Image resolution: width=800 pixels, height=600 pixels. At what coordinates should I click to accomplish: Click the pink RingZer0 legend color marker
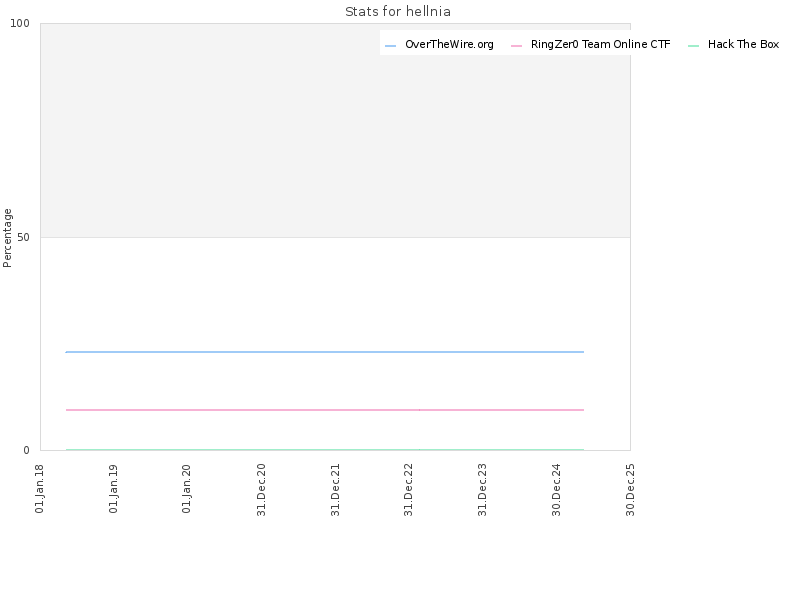click(516, 46)
